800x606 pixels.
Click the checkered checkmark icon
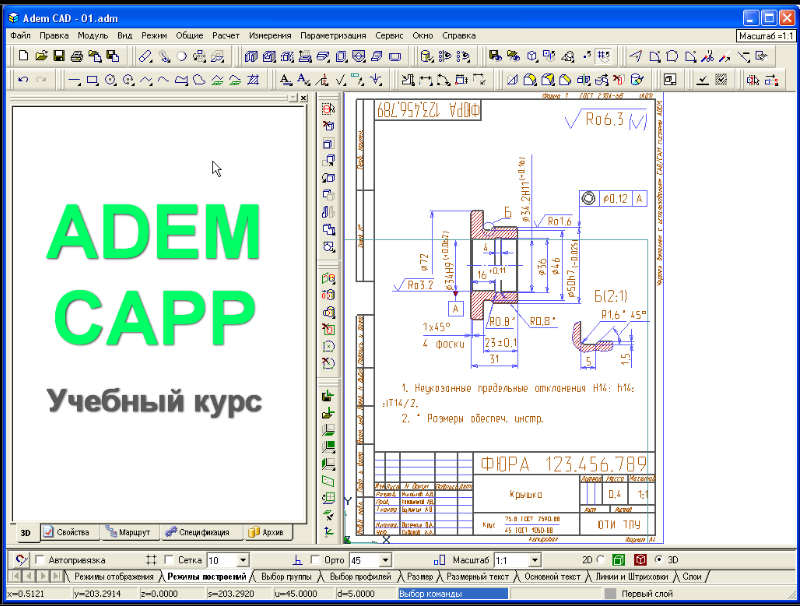[x=721, y=80]
